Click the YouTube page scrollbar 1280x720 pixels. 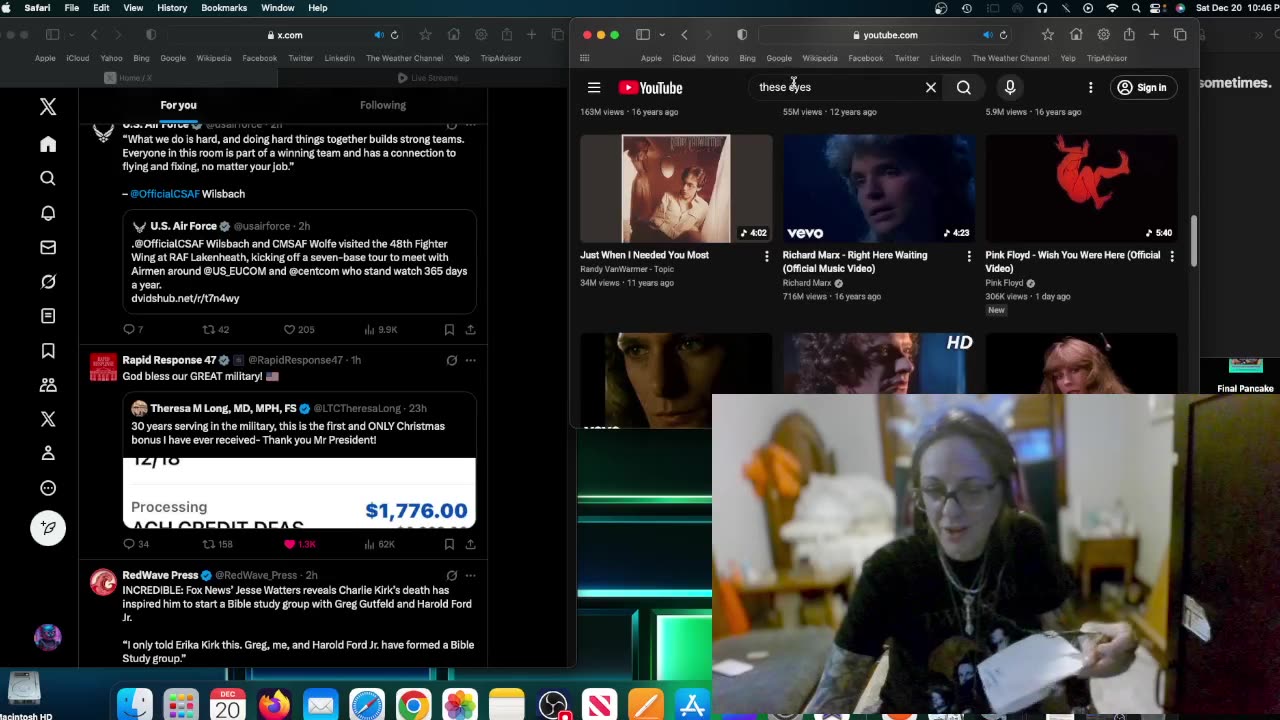click(1193, 241)
